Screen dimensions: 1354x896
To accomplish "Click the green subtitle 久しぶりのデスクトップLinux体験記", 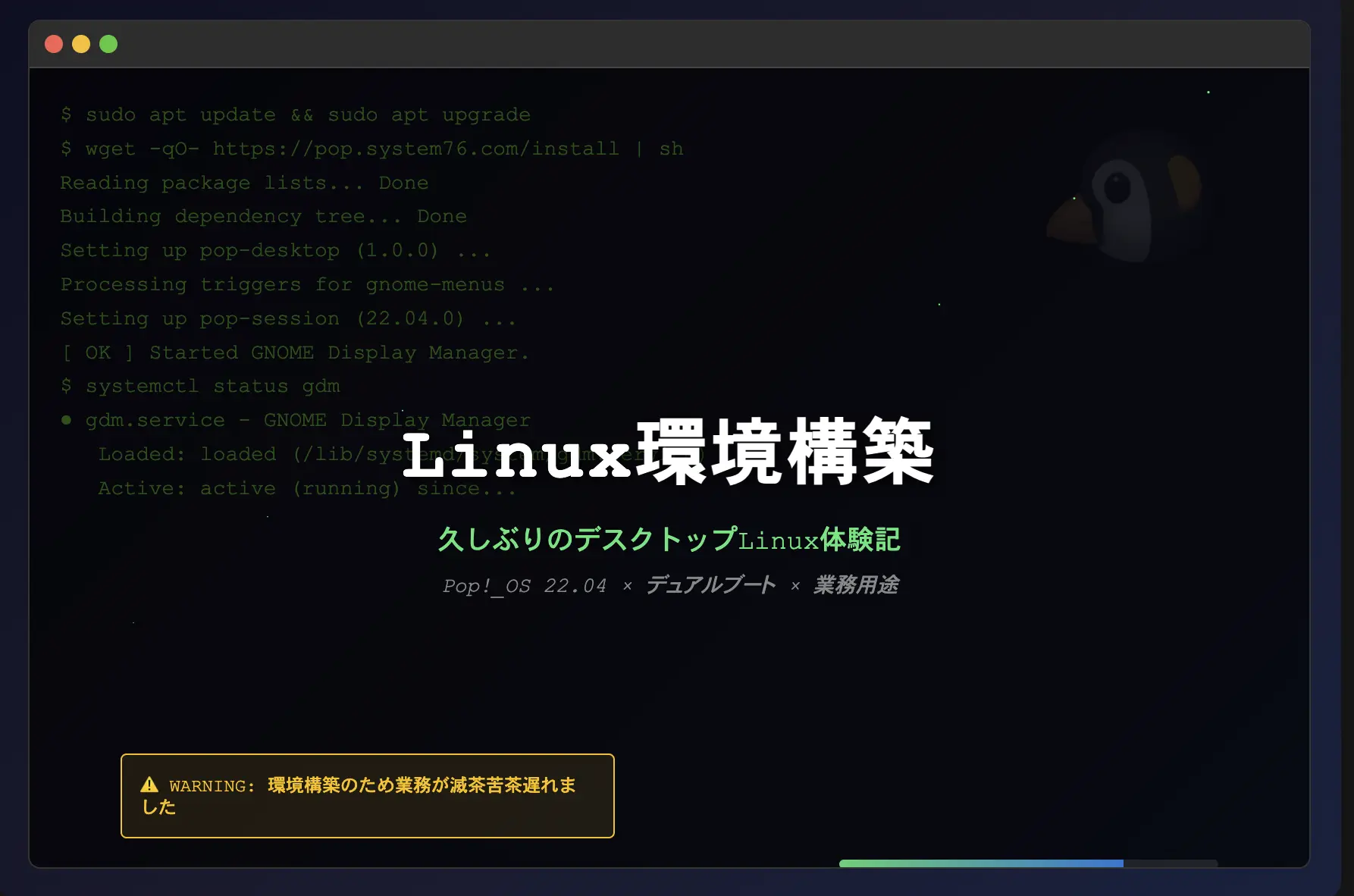I will coord(669,540).
